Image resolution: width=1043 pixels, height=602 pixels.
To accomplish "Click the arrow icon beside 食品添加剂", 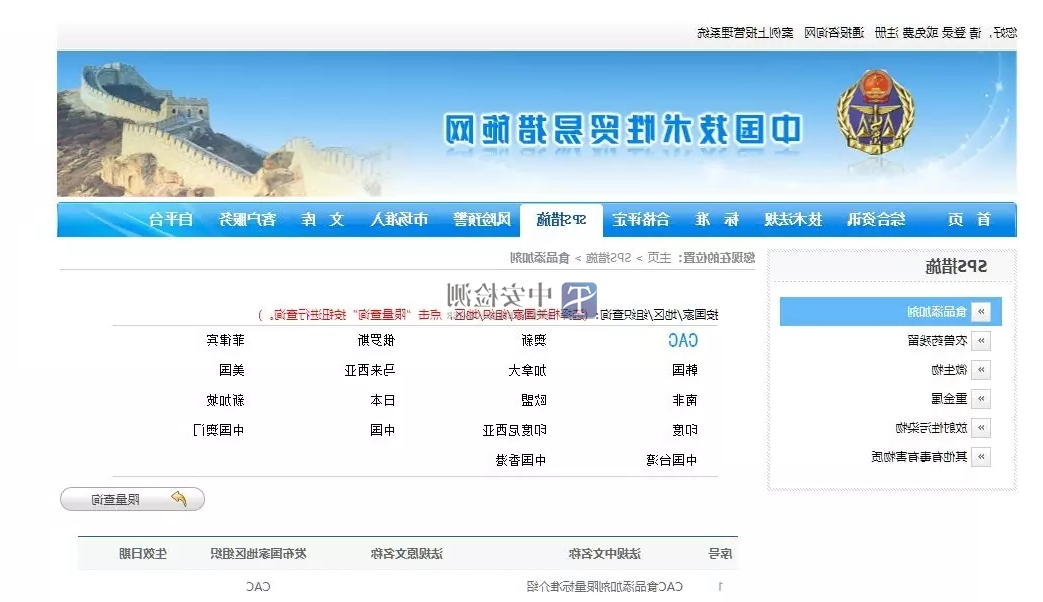I will pos(981,312).
